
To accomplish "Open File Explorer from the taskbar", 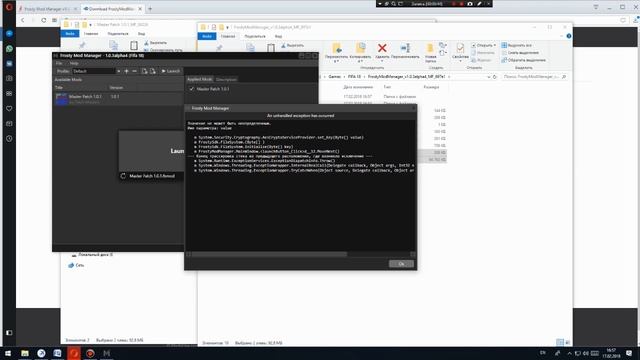I will pyautogui.click(x=25, y=353).
